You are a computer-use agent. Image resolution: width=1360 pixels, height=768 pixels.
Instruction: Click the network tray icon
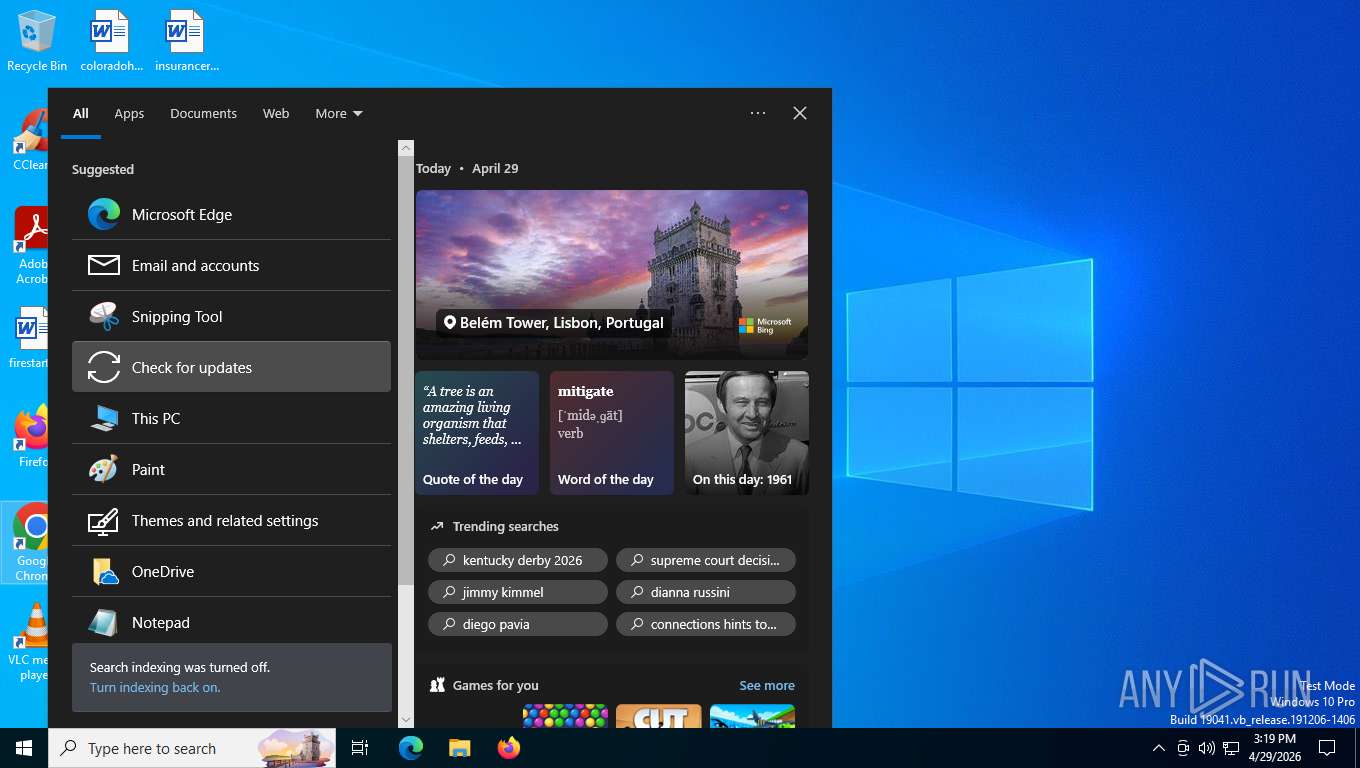pyautogui.click(x=1231, y=748)
